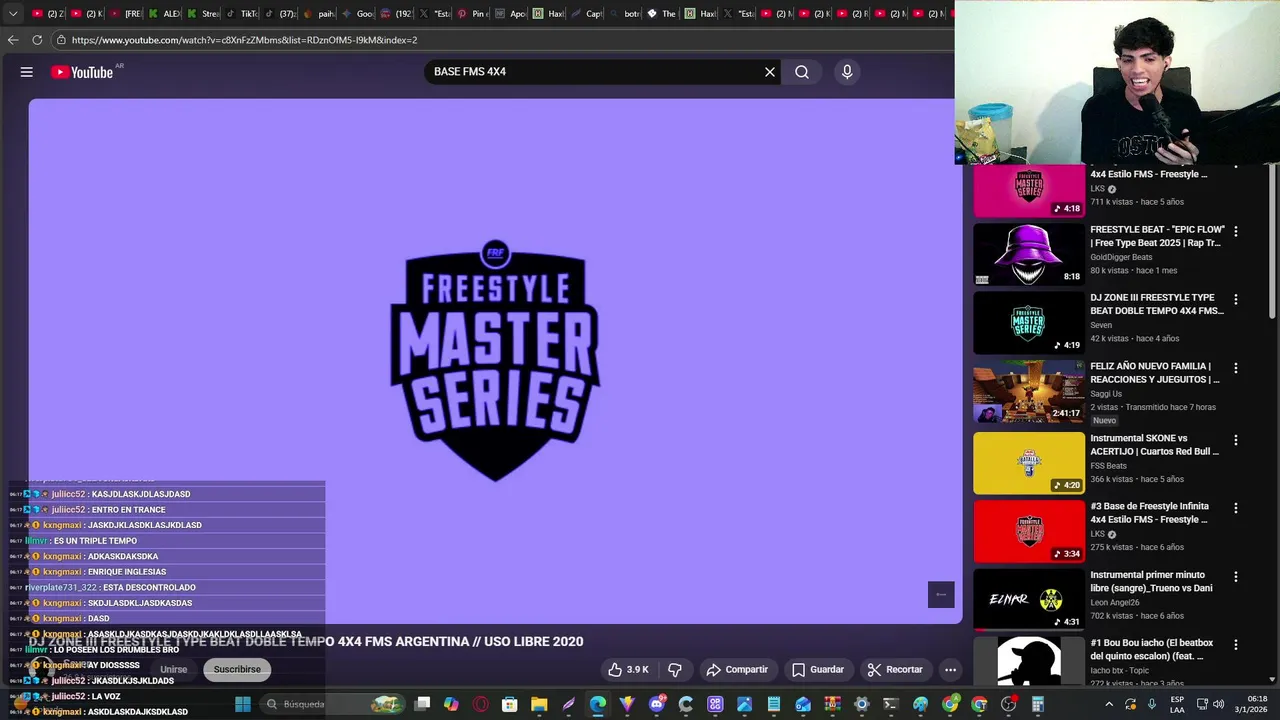Open Calculator from the taskbar
The image size is (1280, 720).
[x=1038, y=704]
